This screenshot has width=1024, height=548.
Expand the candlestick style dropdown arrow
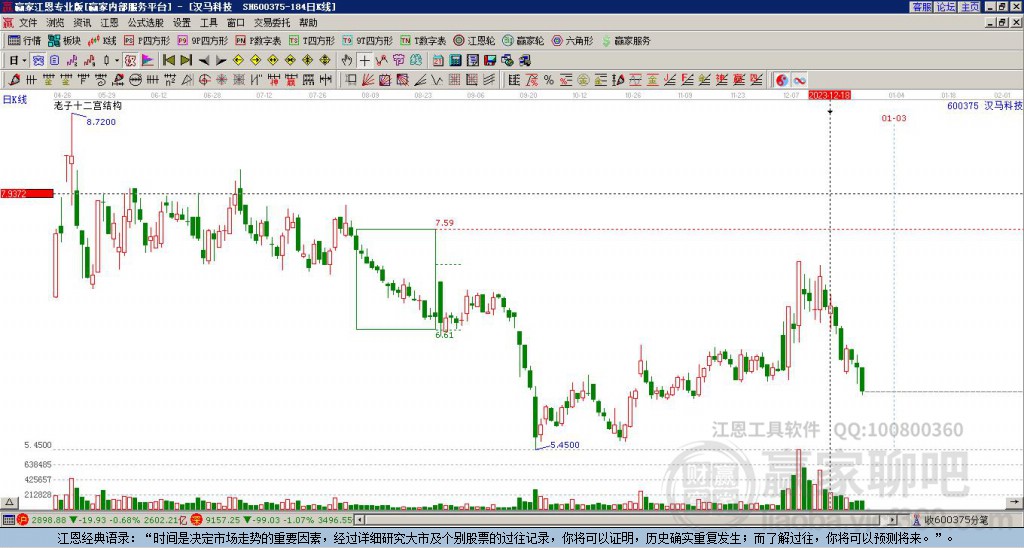click(x=117, y=60)
